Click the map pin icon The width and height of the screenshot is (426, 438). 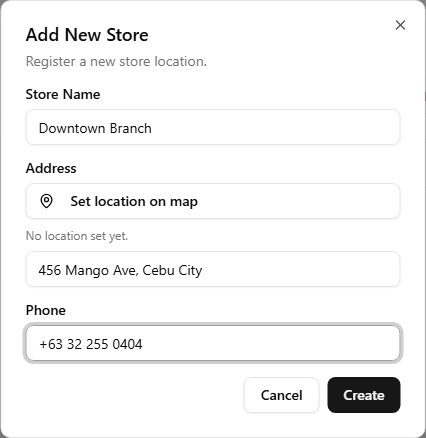click(x=46, y=201)
